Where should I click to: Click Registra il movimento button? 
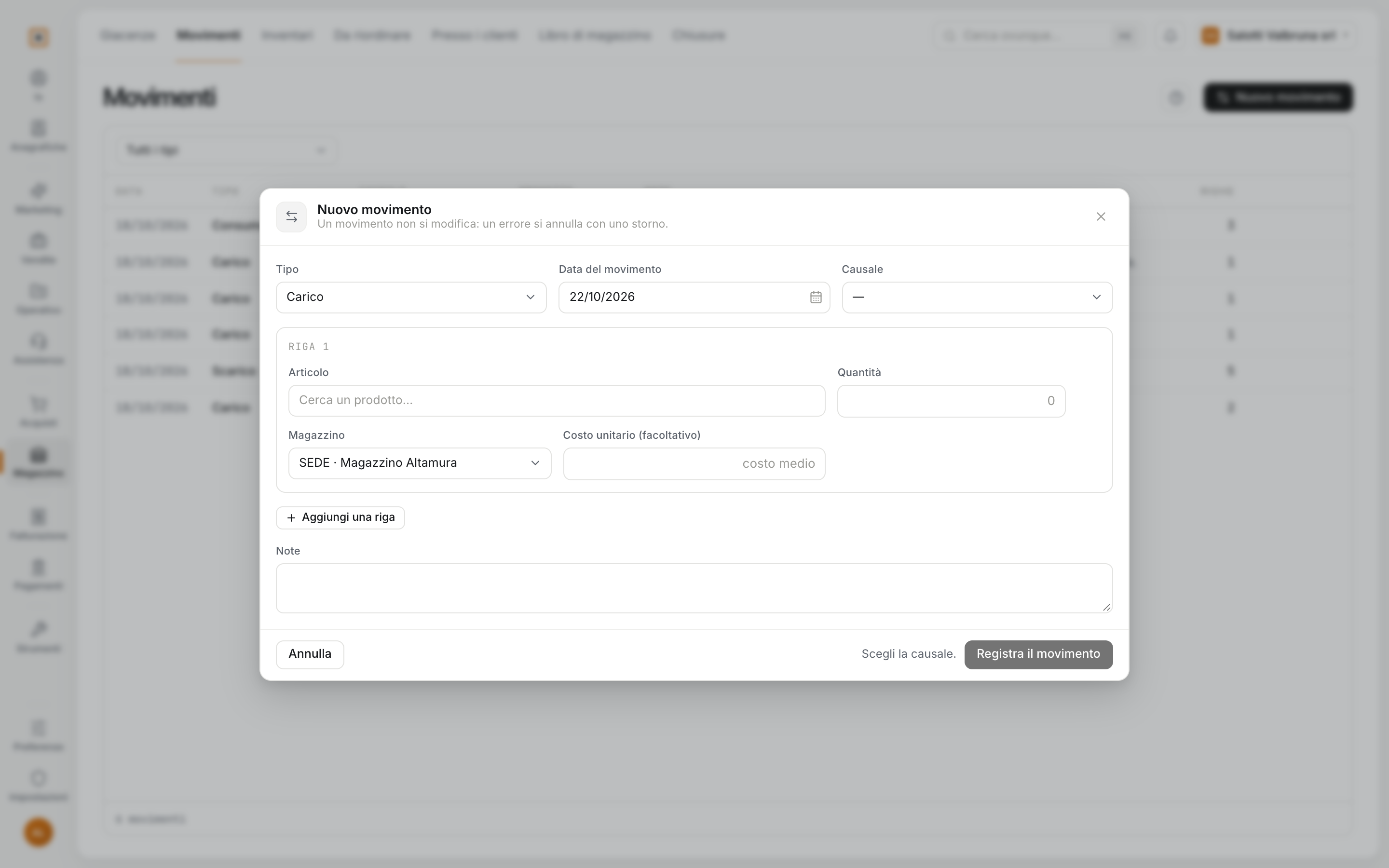pyautogui.click(x=1038, y=654)
